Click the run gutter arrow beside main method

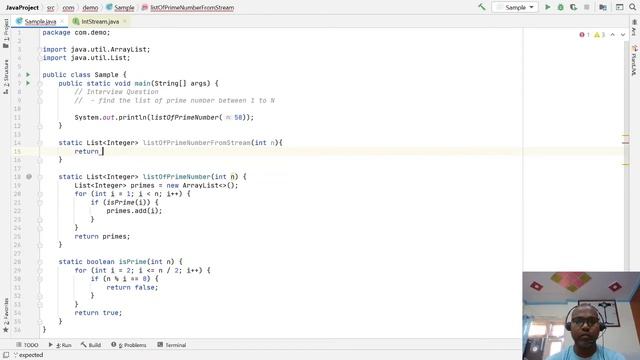coord(28,83)
